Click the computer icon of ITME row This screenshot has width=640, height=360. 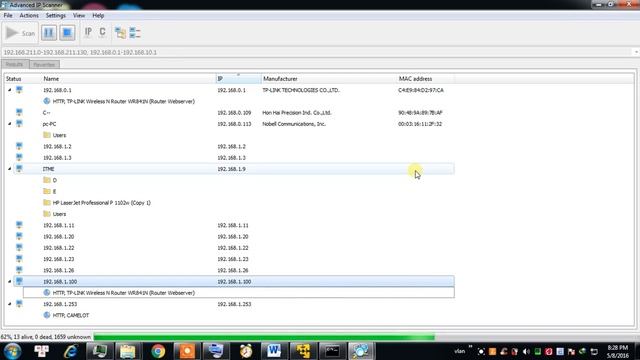[x=19, y=169]
